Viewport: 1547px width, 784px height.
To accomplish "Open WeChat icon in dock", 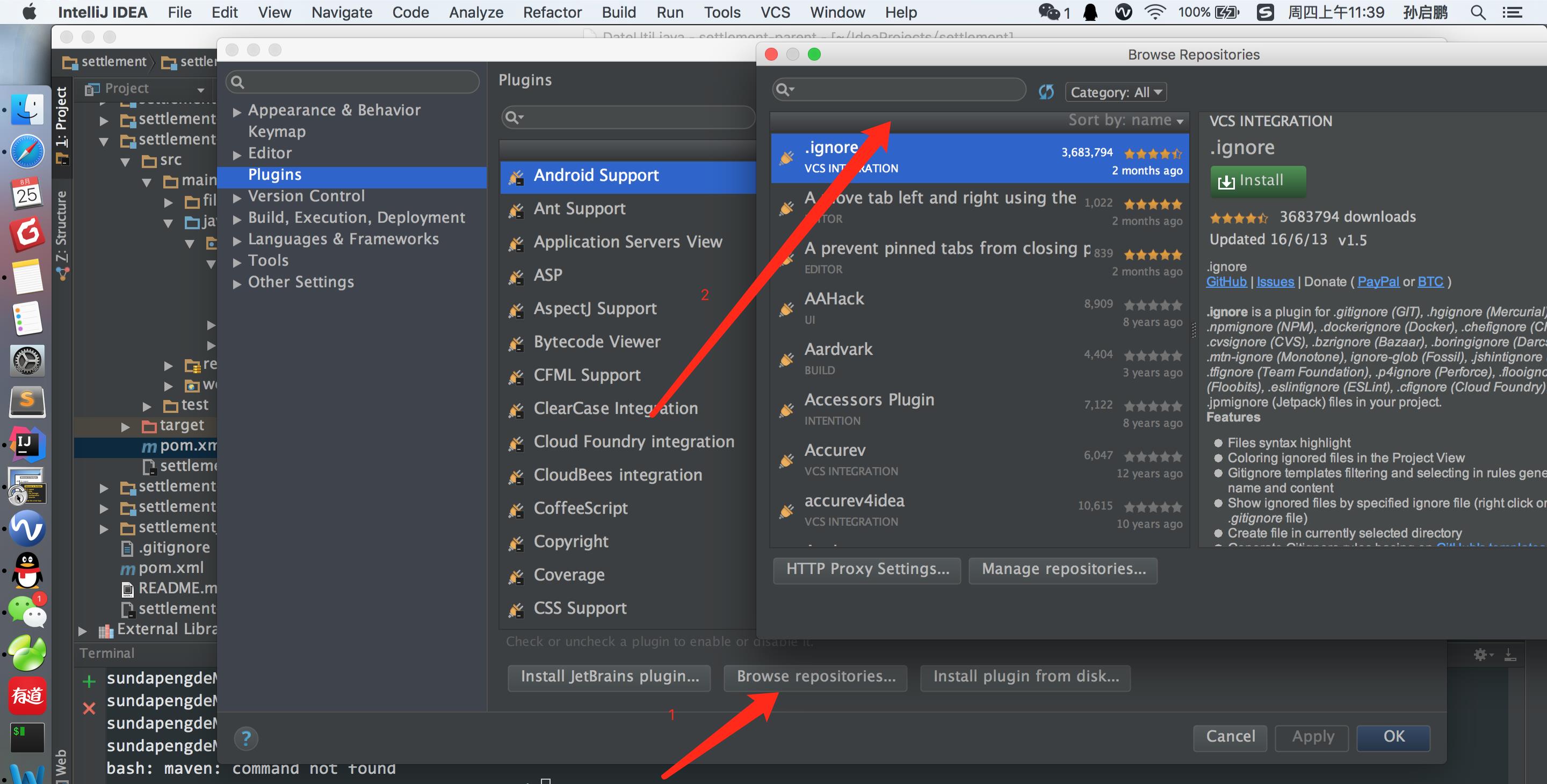I will (27, 611).
